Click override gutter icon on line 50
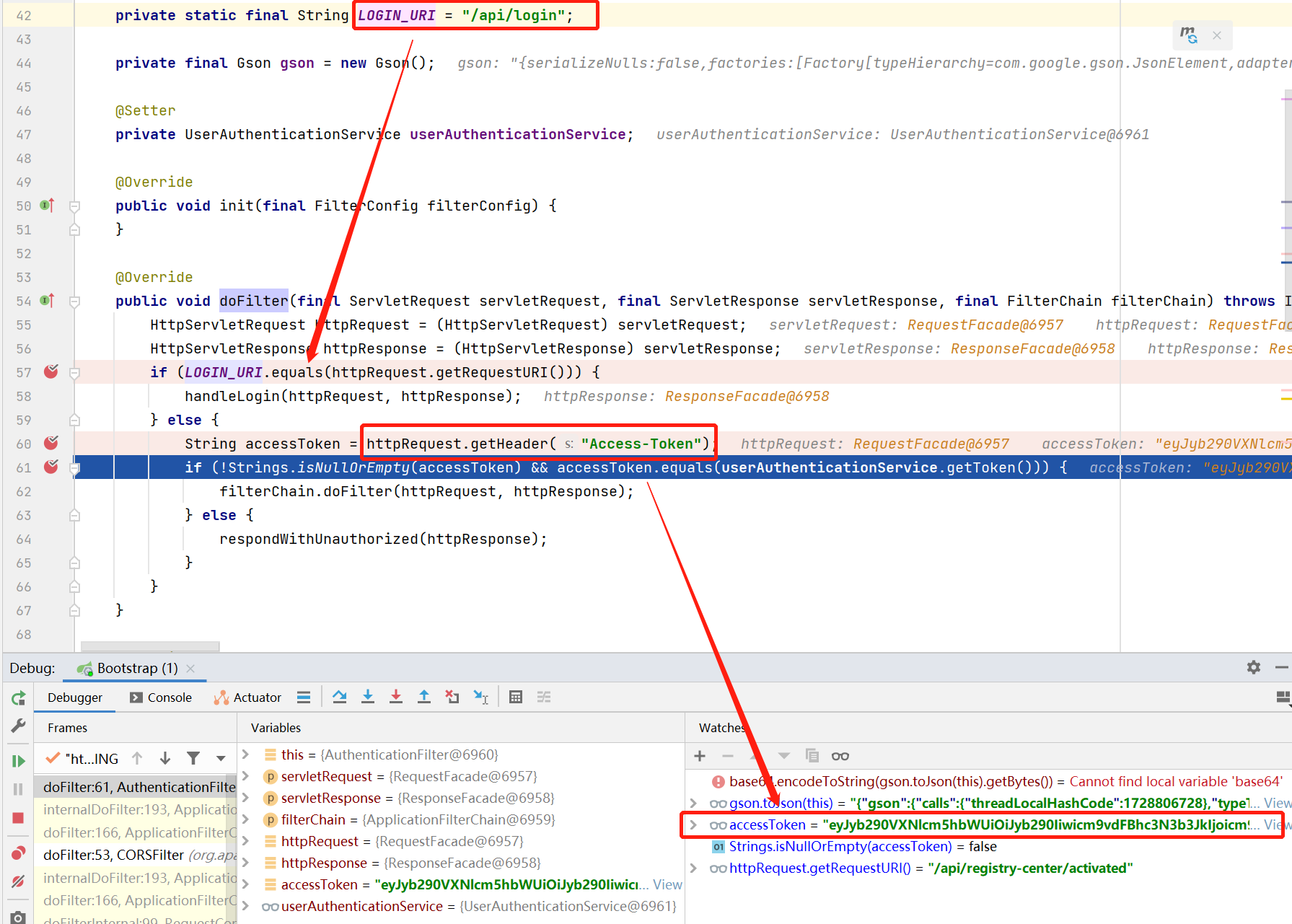1292x924 pixels. (48, 206)
